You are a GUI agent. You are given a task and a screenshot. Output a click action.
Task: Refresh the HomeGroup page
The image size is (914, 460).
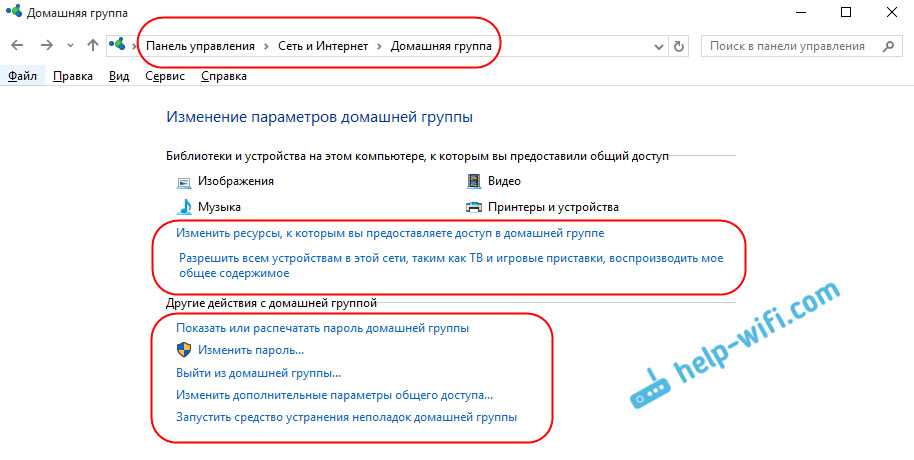[680, 46]
